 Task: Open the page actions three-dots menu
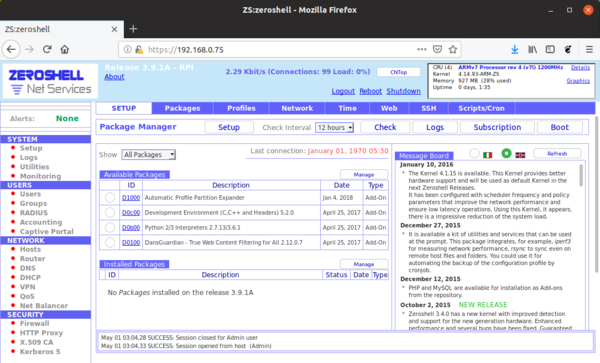(422, 49)
